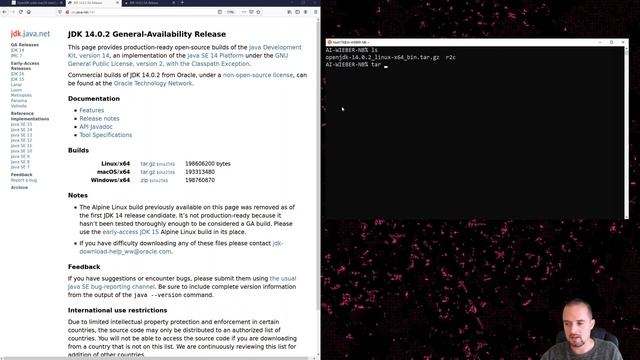This screenshot has height=360, width=640.
Task: Open the browser home page icon
Action: [29, 12]
